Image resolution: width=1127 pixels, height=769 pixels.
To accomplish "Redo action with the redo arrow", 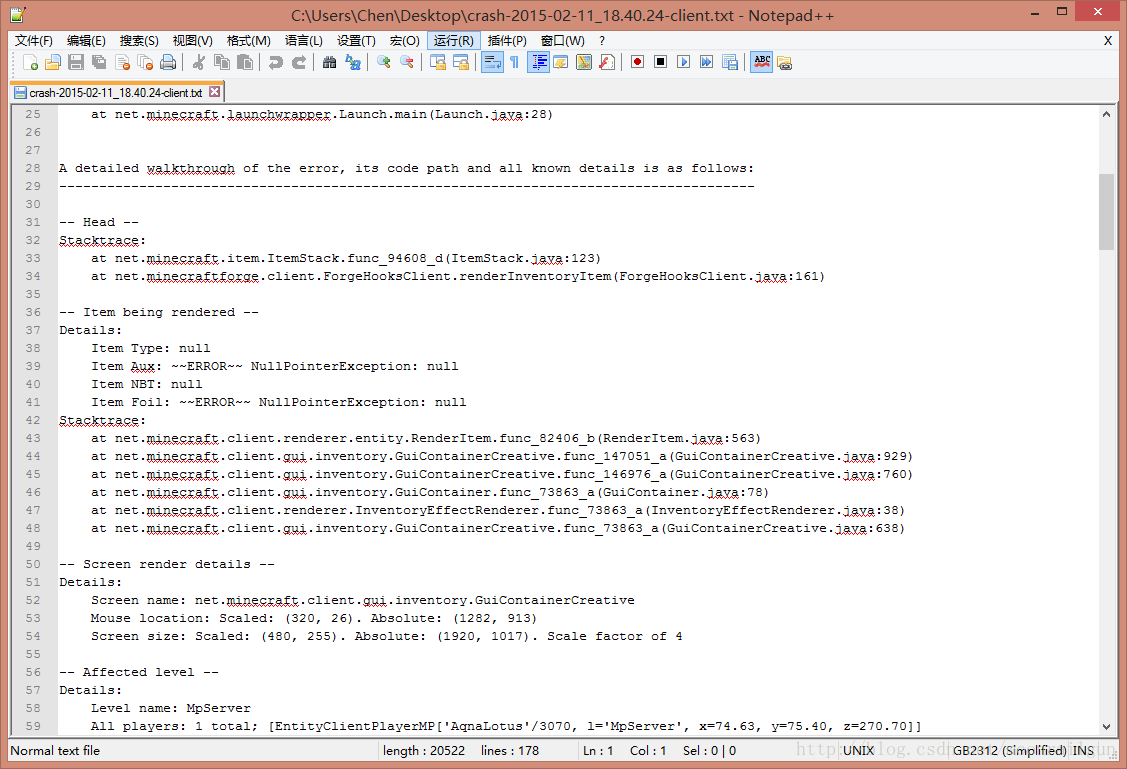I will [299, 63].
